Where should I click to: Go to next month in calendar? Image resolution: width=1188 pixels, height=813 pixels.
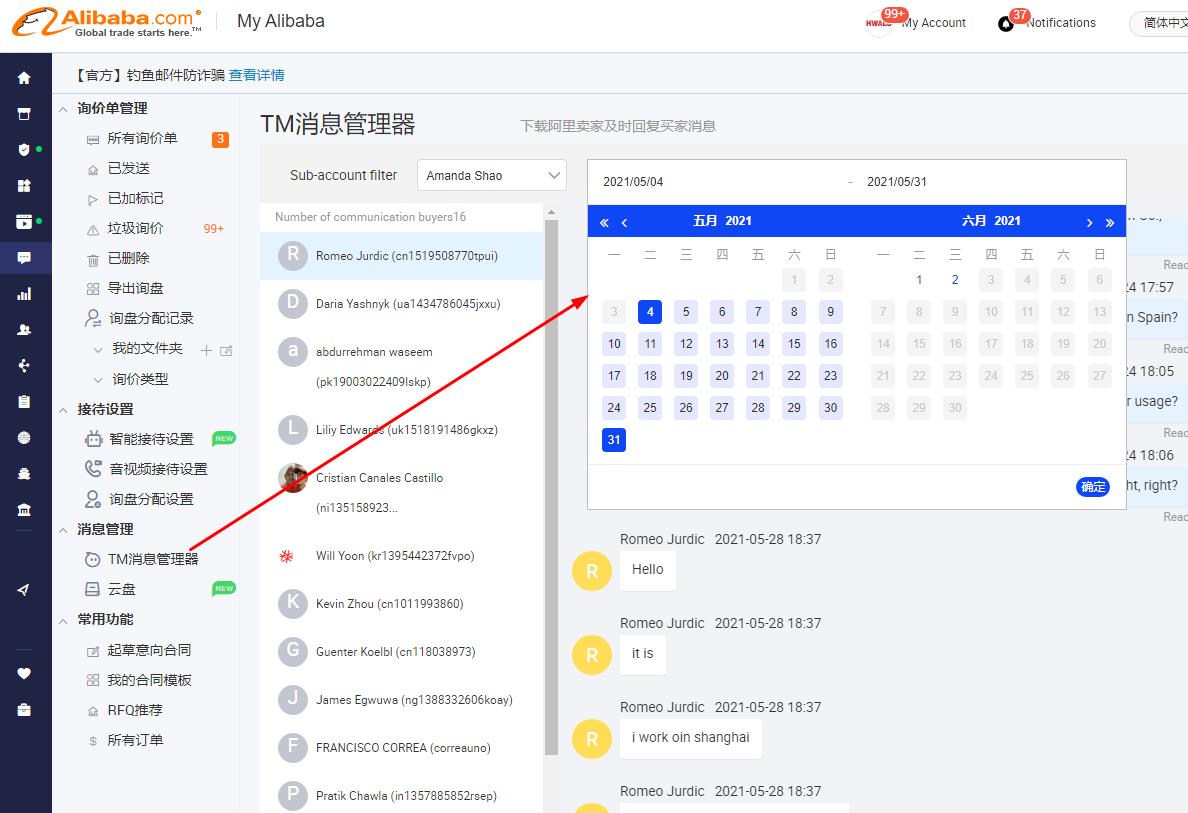[x=1090, y=222]
